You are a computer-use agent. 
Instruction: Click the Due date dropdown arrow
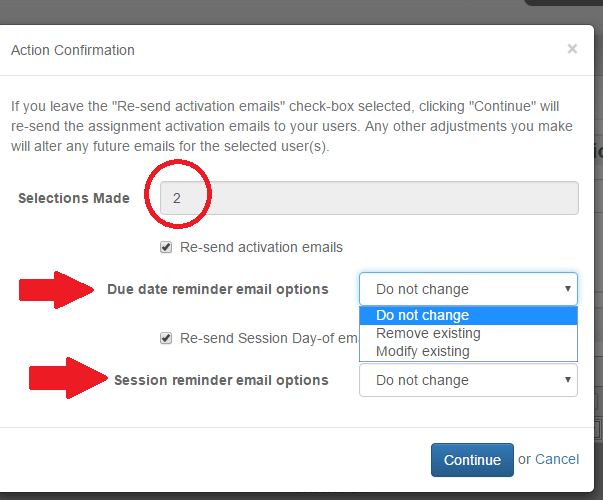[x=568, y=288]
